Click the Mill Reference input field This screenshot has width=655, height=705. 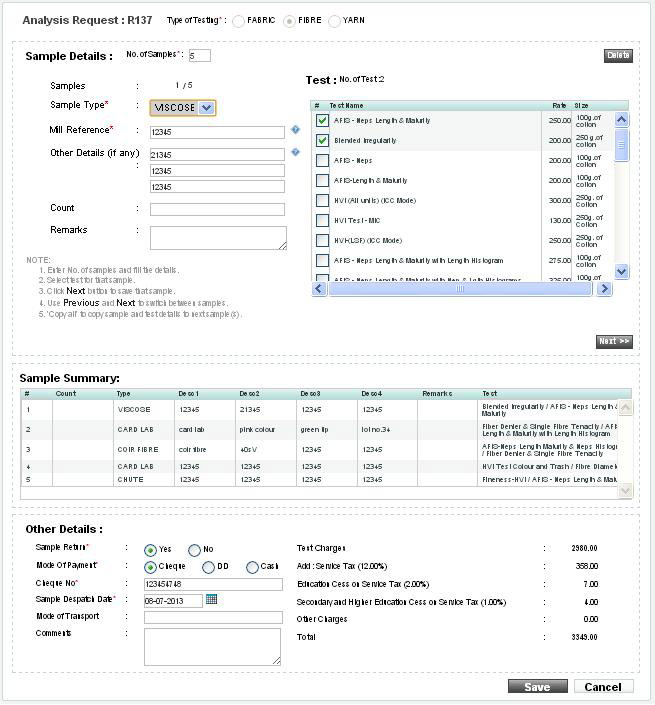(217, 132)
